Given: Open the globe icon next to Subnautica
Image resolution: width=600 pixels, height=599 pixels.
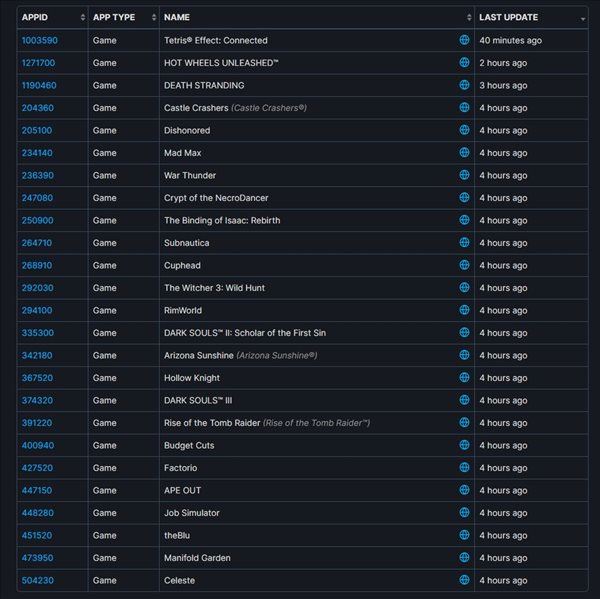Looking at the screenshot, I should (x=464, y=242).
